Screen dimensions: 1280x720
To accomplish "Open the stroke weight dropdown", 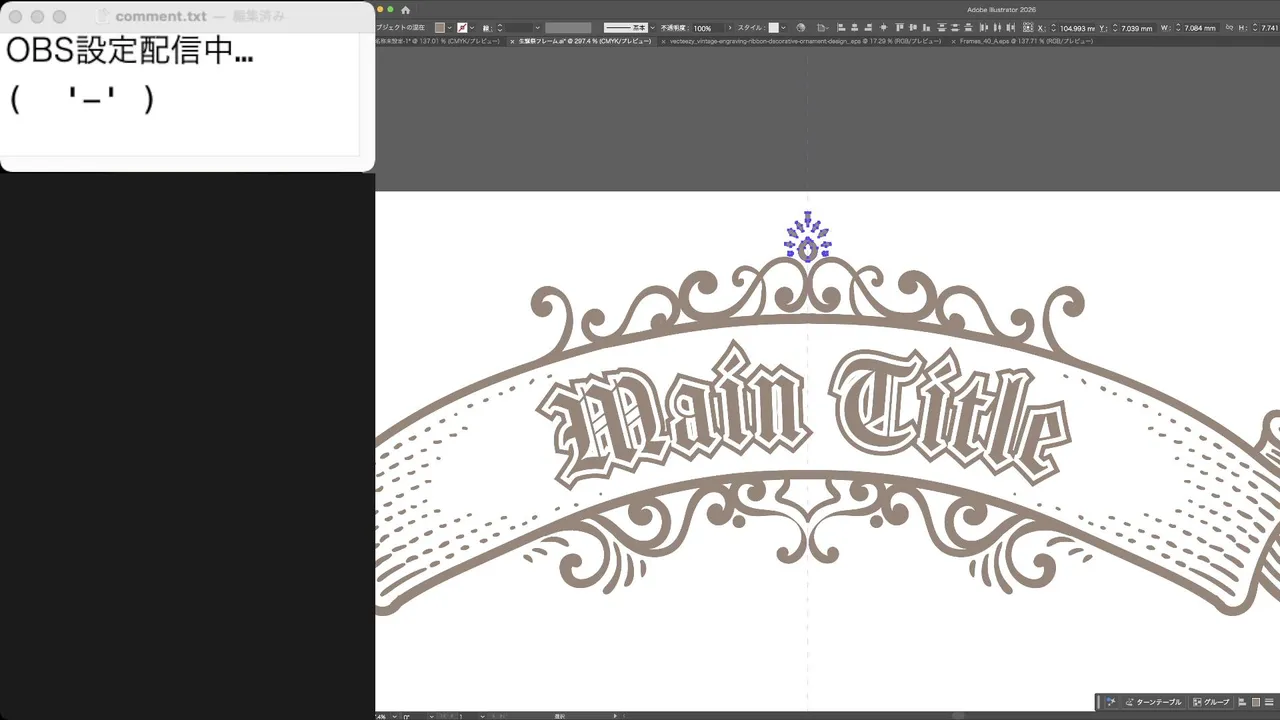I will [x=537, y=28].
